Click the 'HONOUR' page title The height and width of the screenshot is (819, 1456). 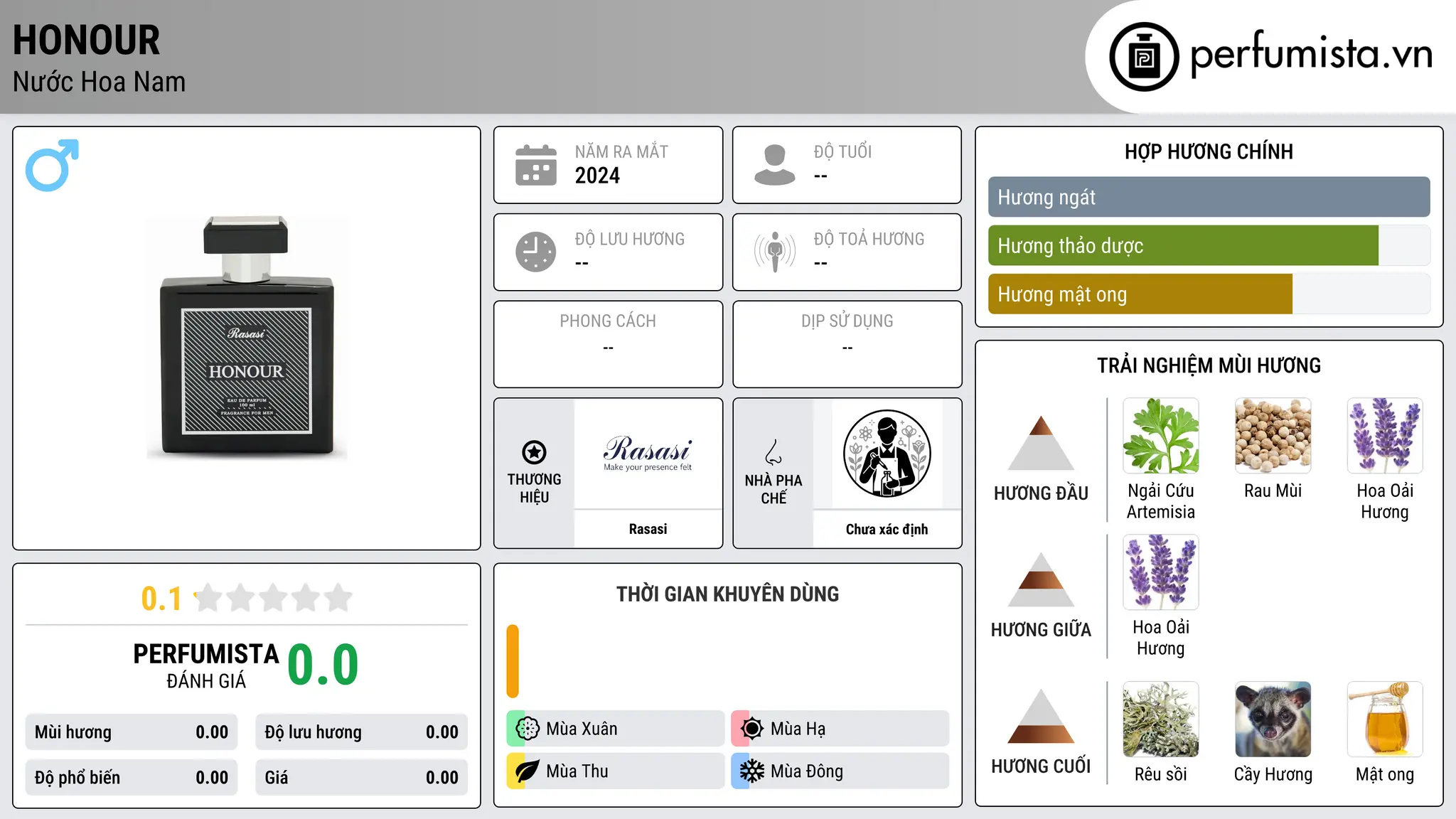(x=87, y=40)
